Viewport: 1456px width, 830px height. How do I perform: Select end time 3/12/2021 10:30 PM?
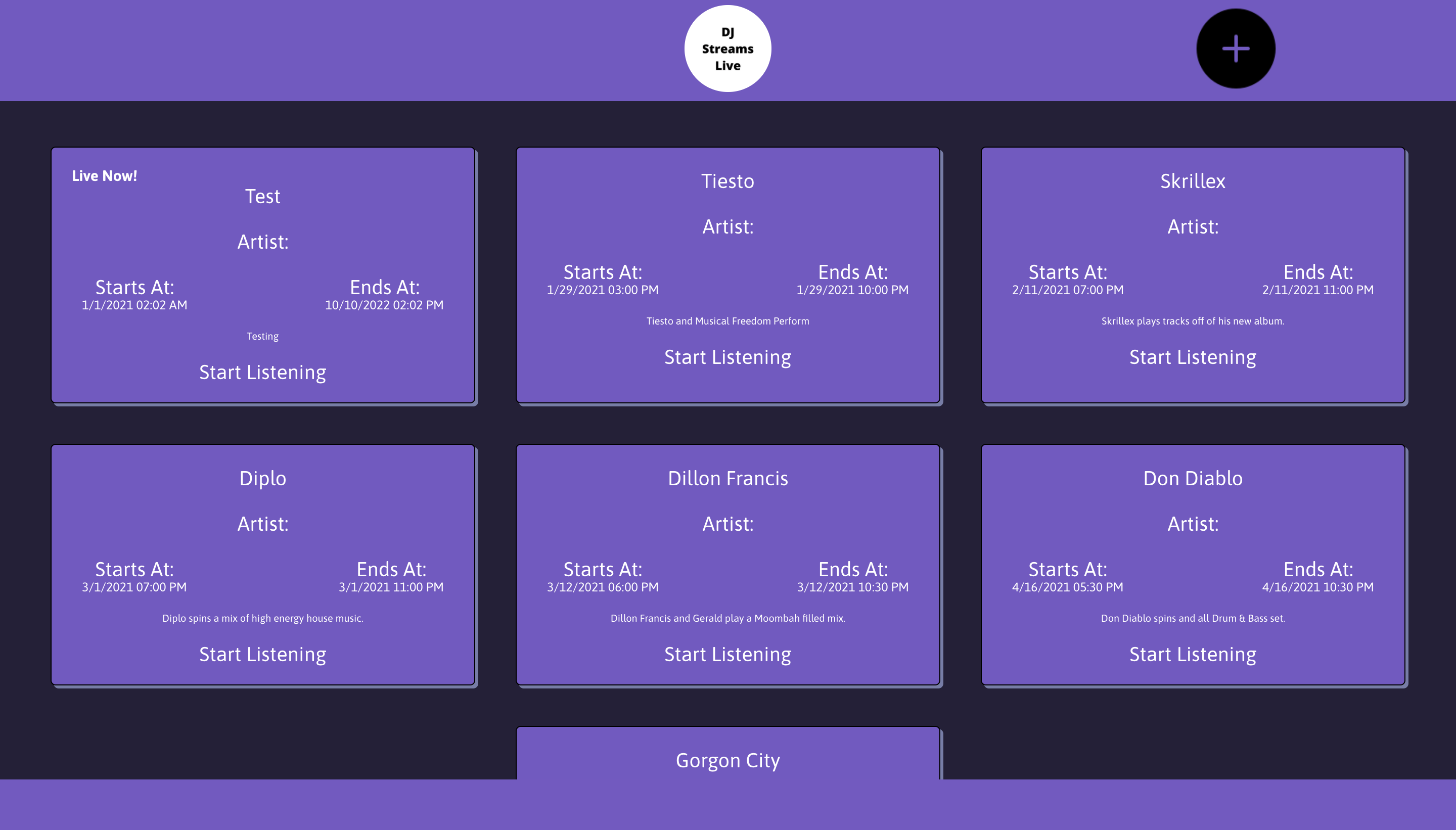click(852, 587)
